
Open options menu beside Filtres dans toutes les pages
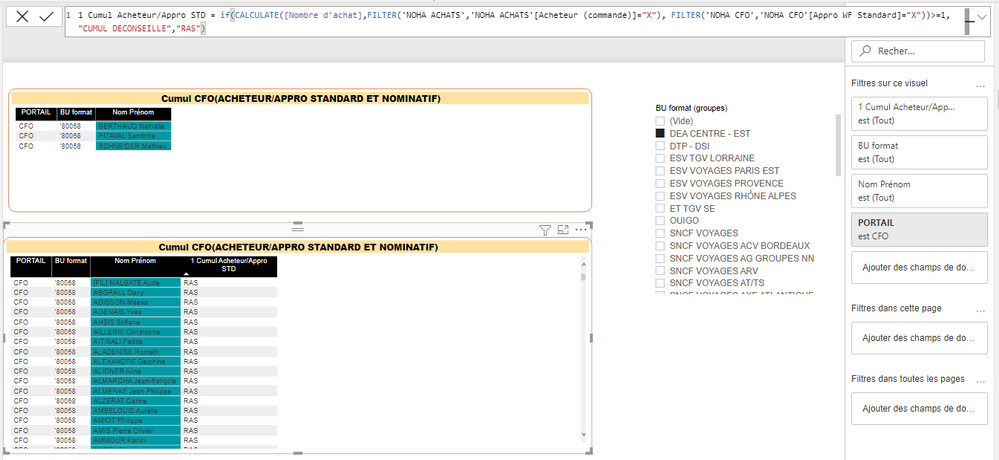coord(980,380)
